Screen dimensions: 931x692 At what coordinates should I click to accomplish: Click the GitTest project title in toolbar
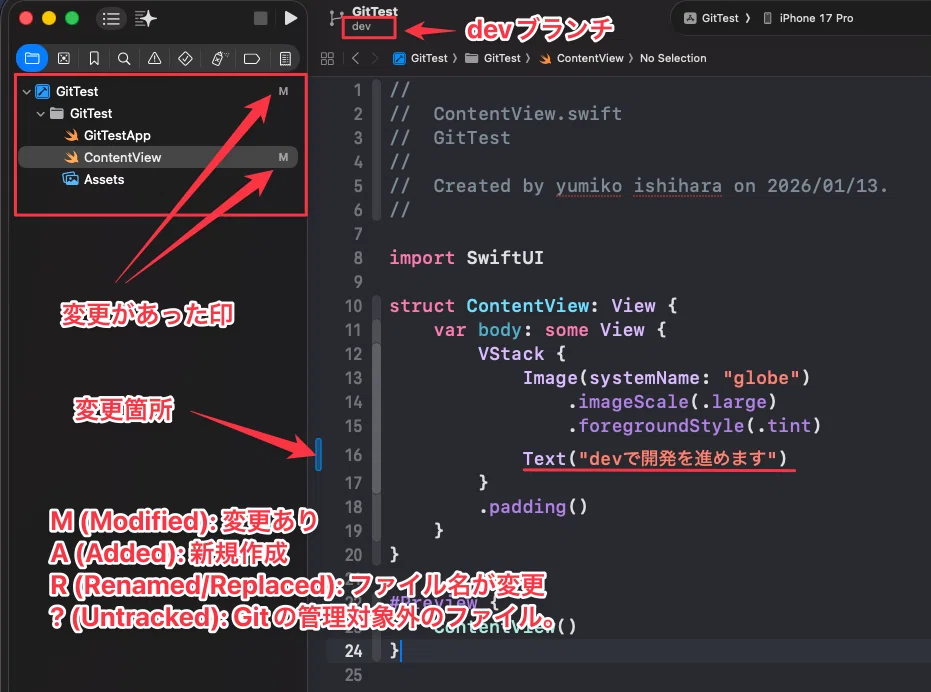(375, 11)
